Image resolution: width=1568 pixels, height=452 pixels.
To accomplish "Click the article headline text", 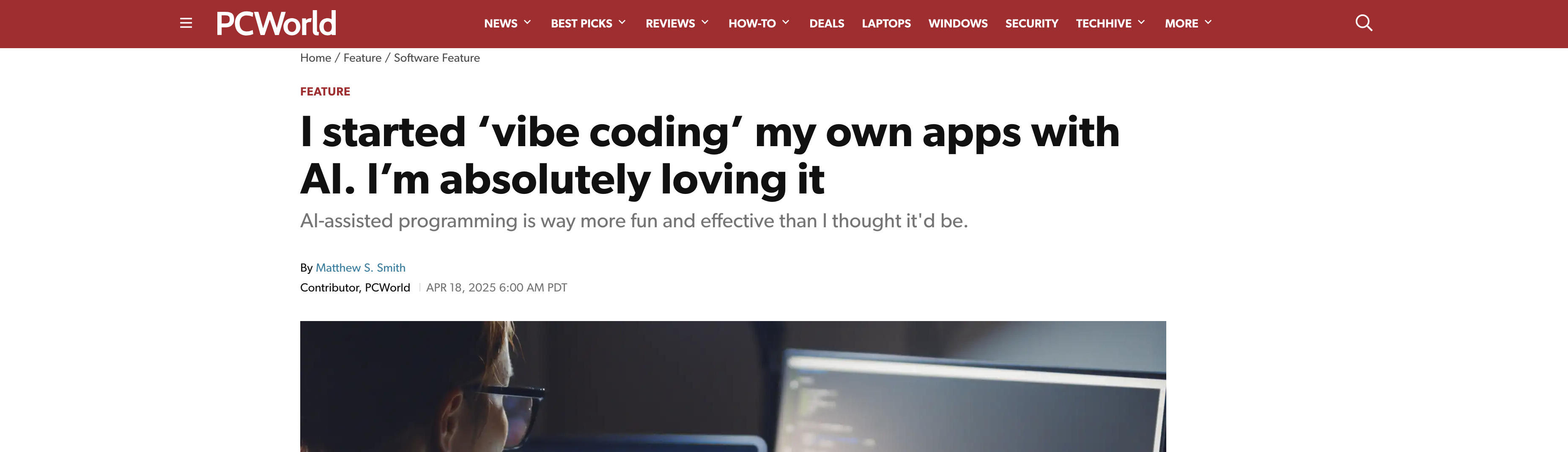I will click(x=706, y=155).
